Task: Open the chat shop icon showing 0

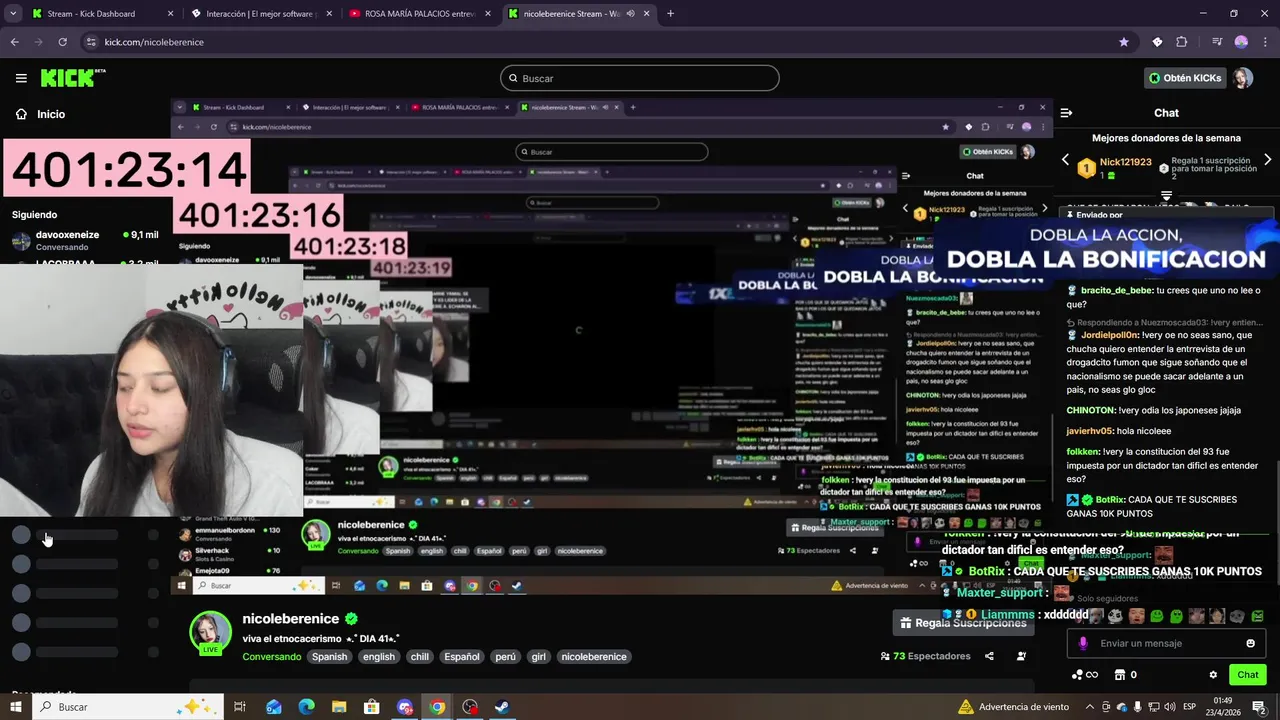Action: pos(1125,675)
